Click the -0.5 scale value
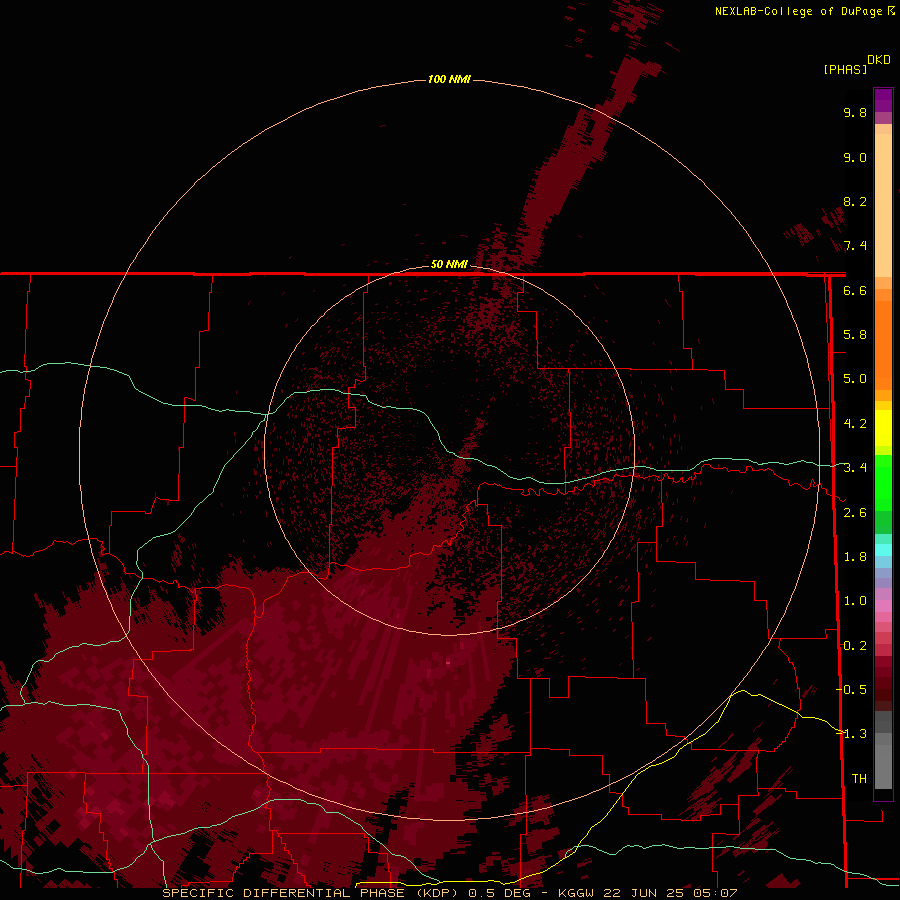Screen dimensions: 900x900 (x=852, y=690)
